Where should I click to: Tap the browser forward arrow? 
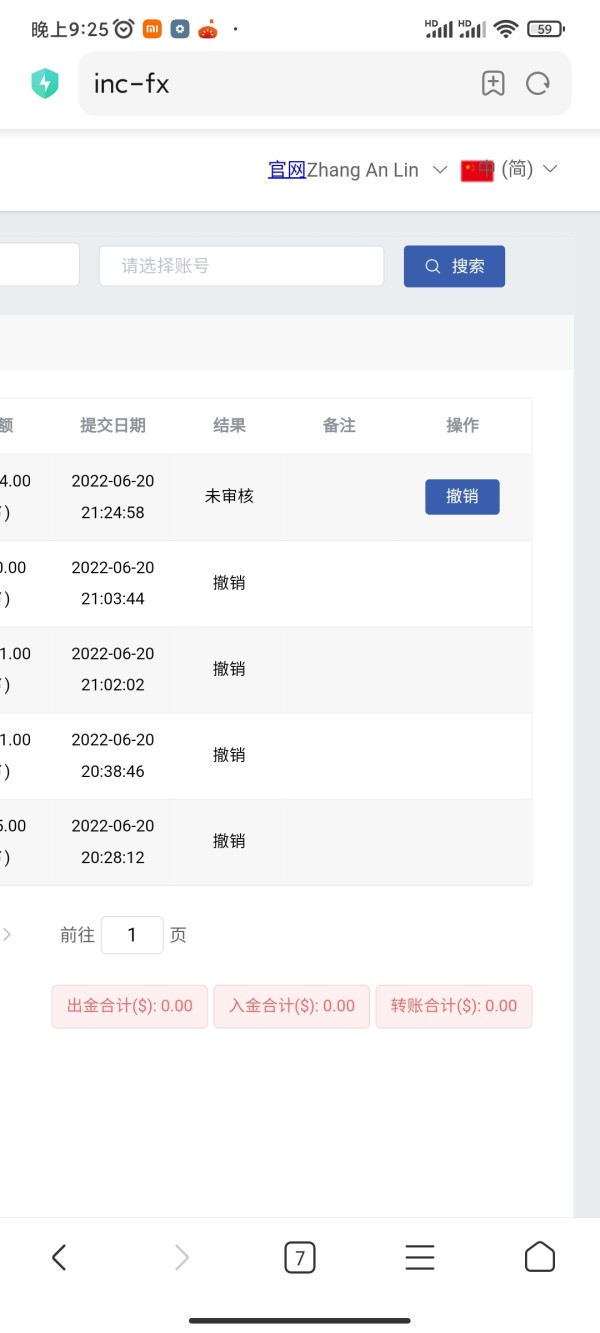(x=181, y=1257)
